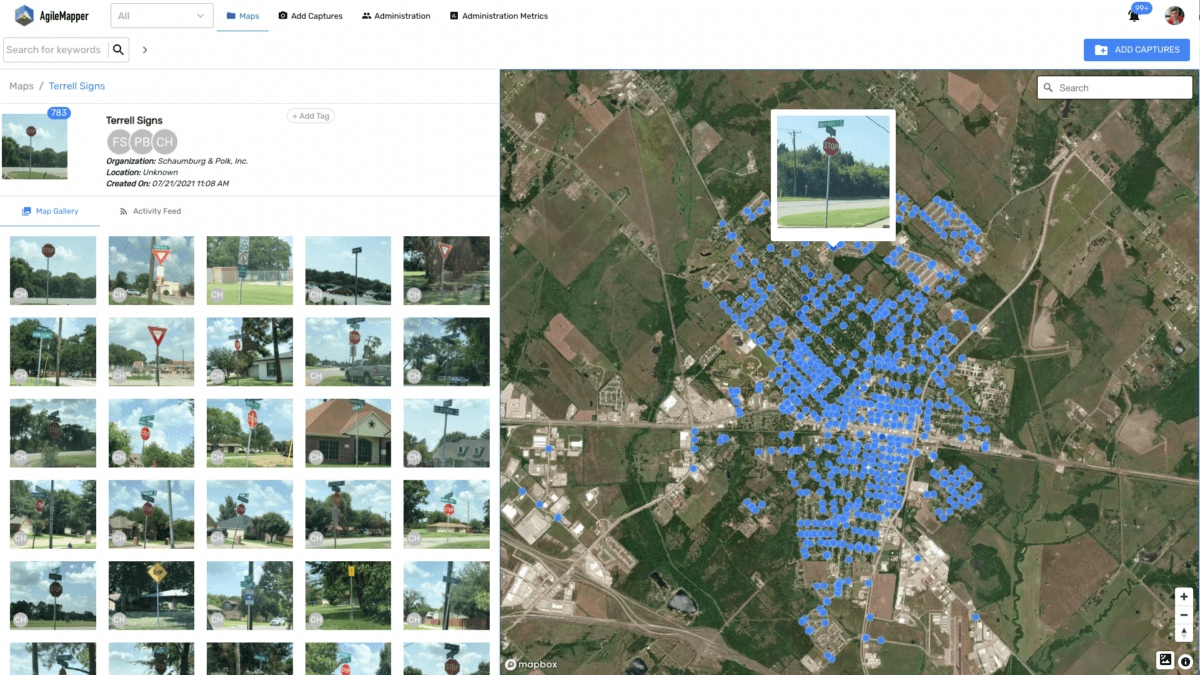Viewport: 1200px width, 675px height.
Task: Open the Maps tab
Action: point(243,16)
